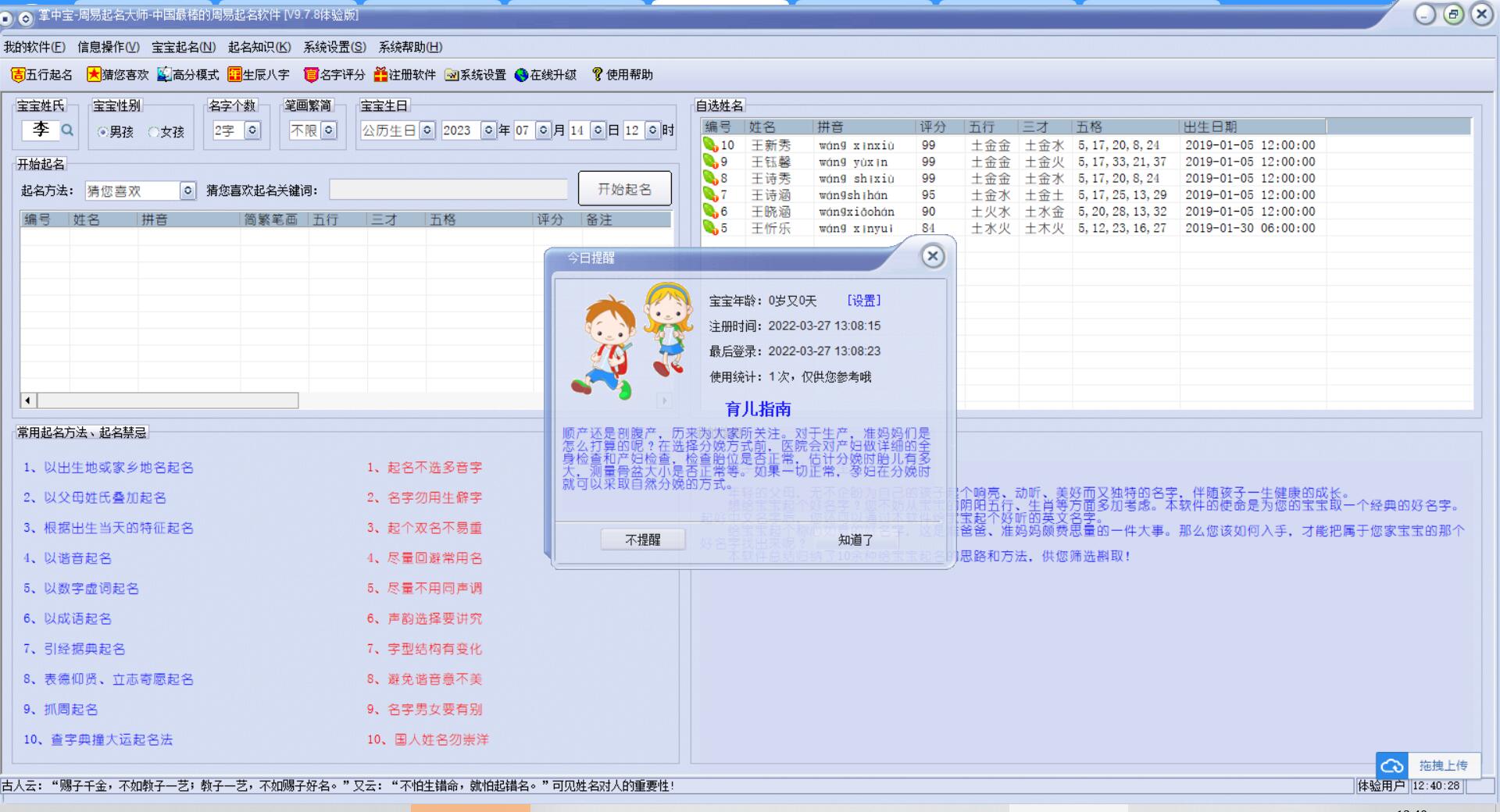Select the 高分模式 toolbar icon
Image resolution: width=1500 pixels, height=812 pixels.
coord(164,75)
